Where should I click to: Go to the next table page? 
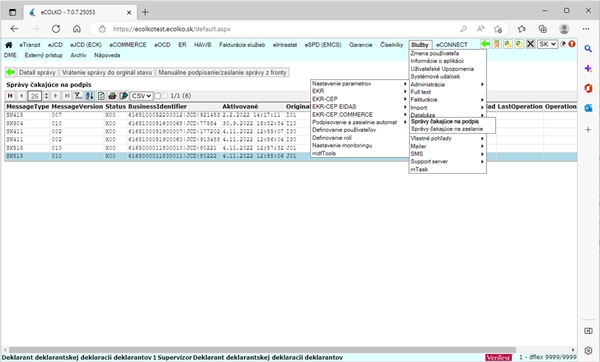(x=55, y=96)
